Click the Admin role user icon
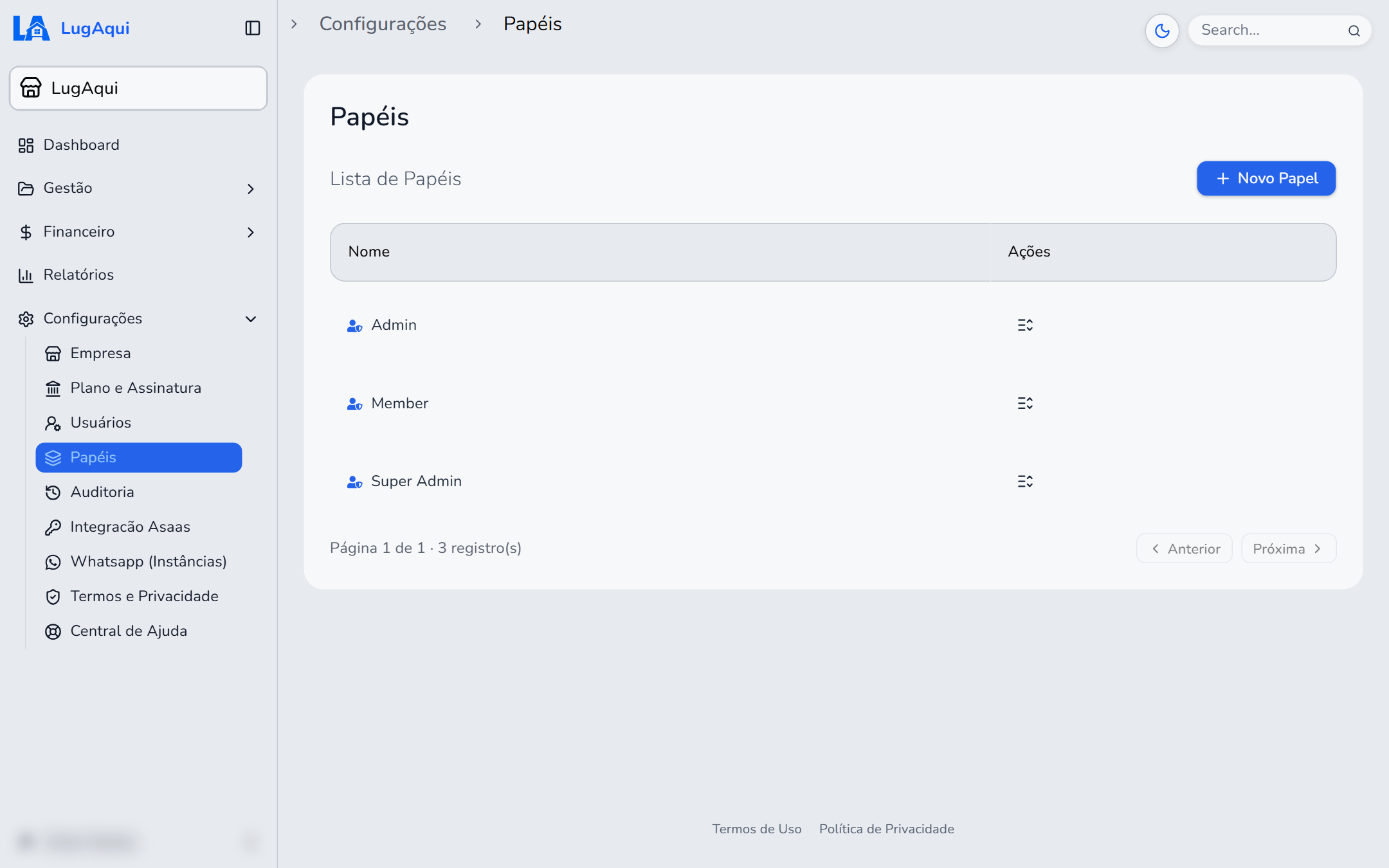The image size is (1389, 868). 355,326
